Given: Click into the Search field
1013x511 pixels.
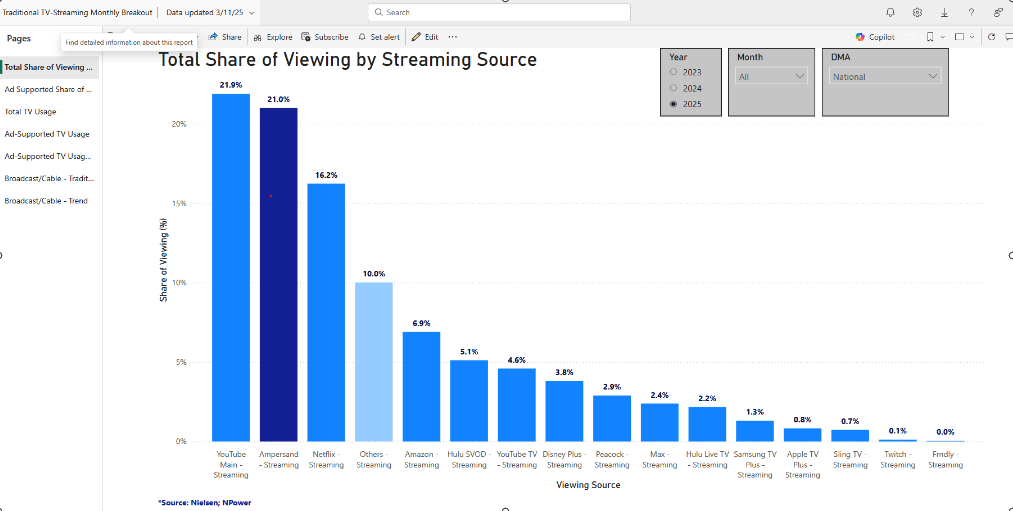Looking at the screenshot, I should click(500, 12).
